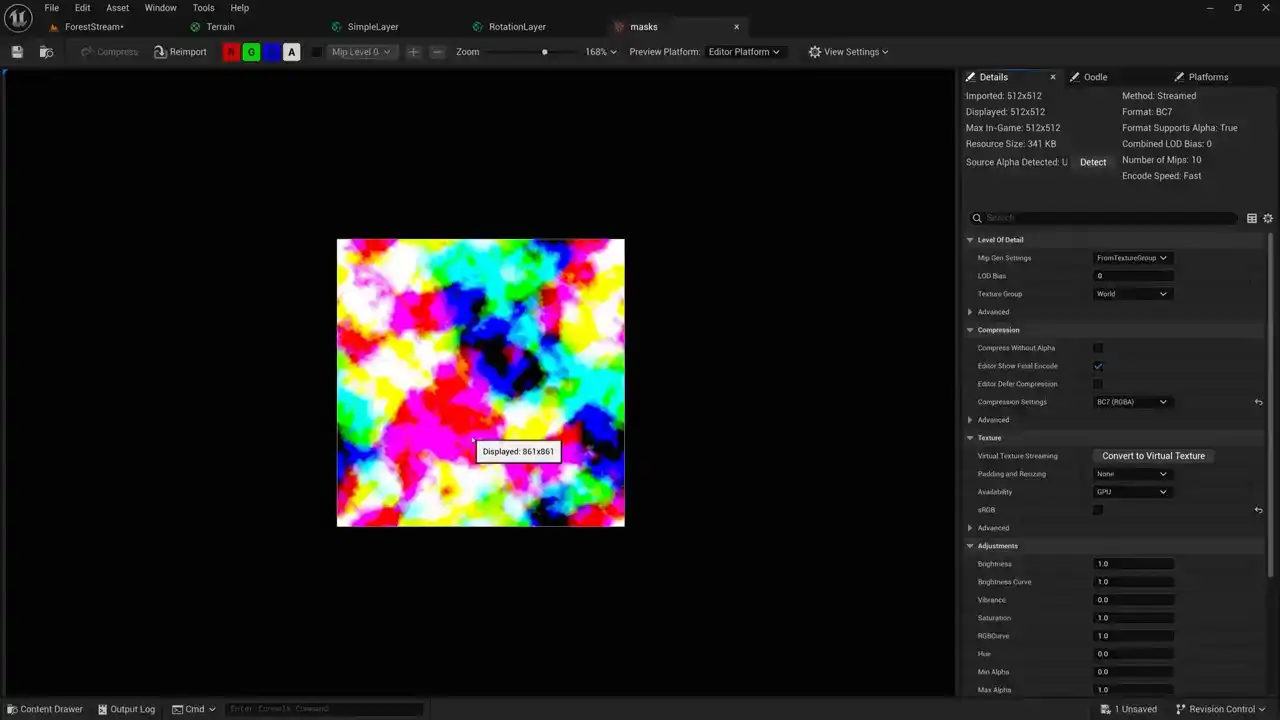Viewport: 1280px width, 720px height.
Task: Click the Convert to Virtual Texture button
Action: pyautogui.click(x=1153, y=456)
